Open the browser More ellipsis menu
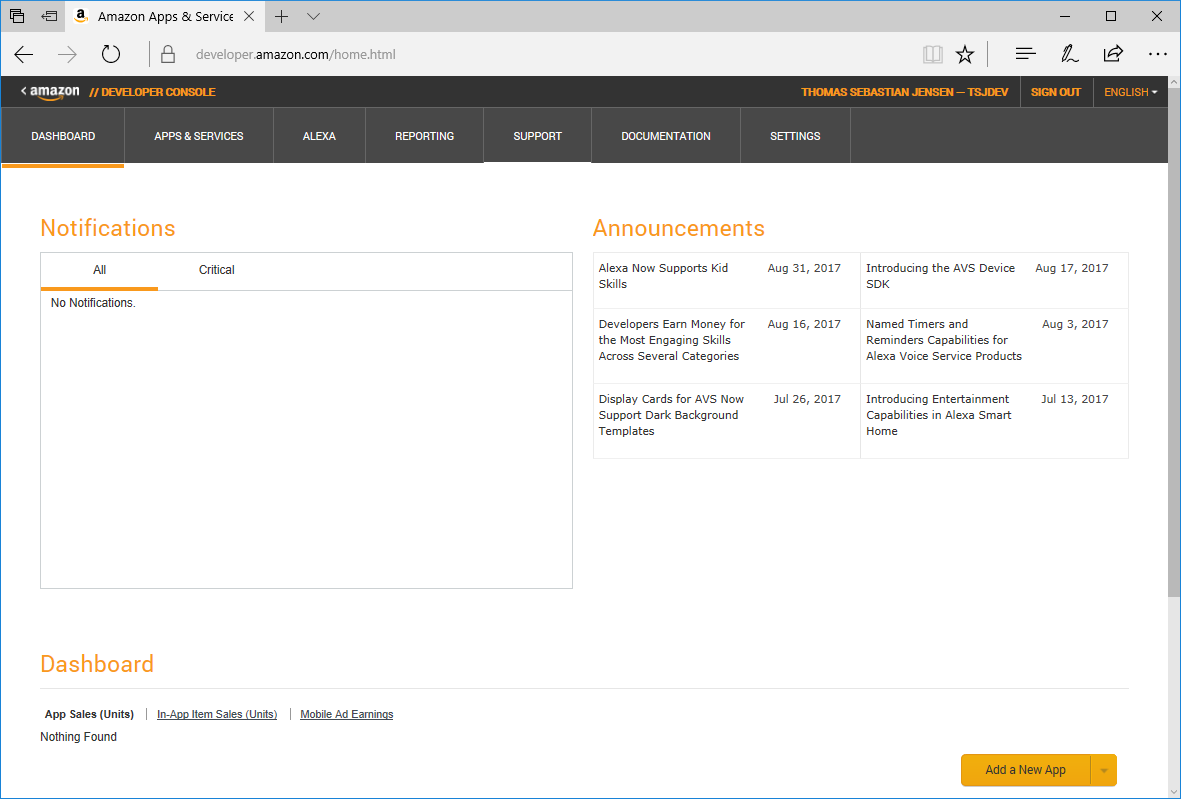 1157,54
